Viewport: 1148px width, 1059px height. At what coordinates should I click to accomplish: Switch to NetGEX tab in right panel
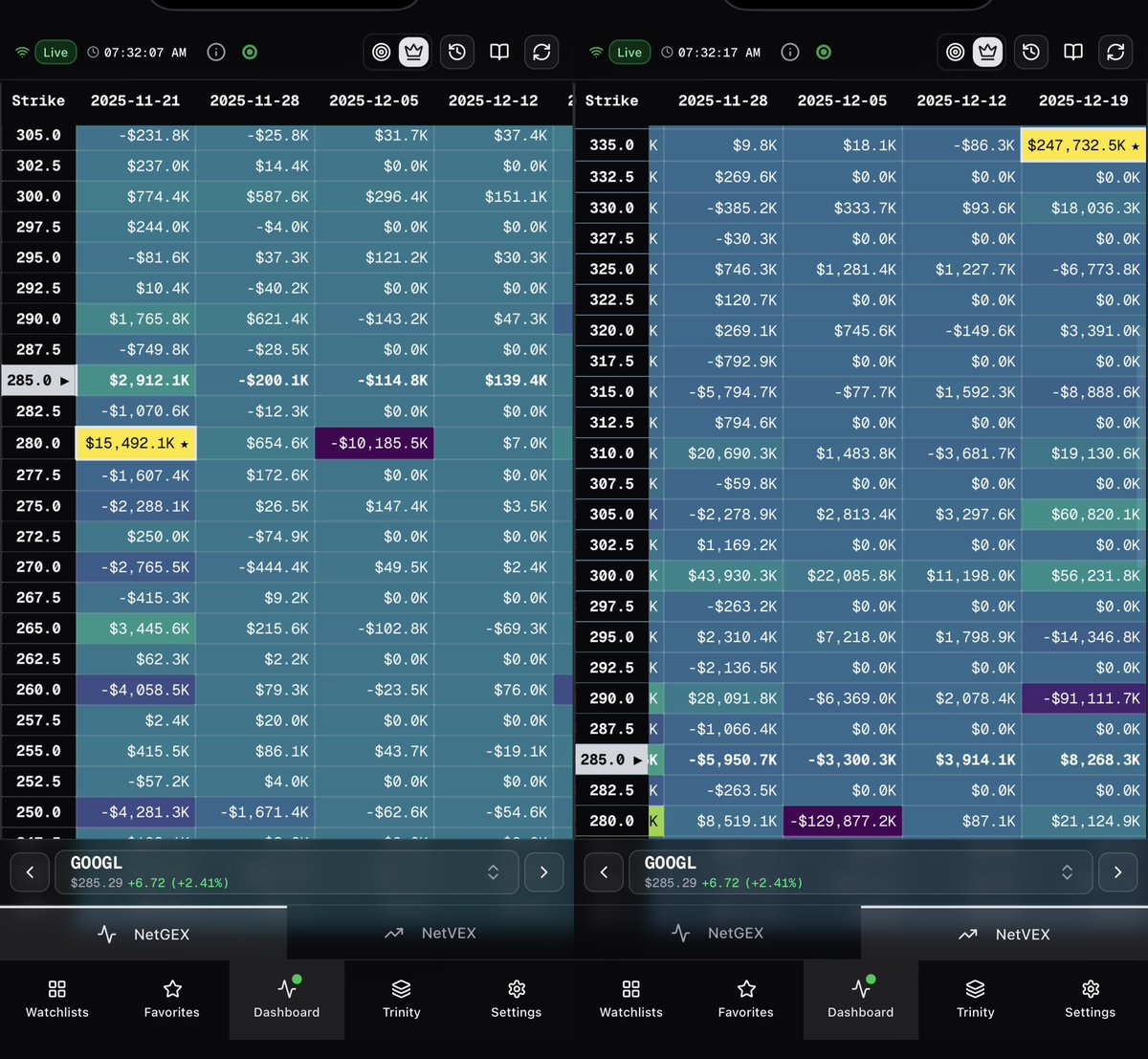pyautogui.click(x=717, y=934)
